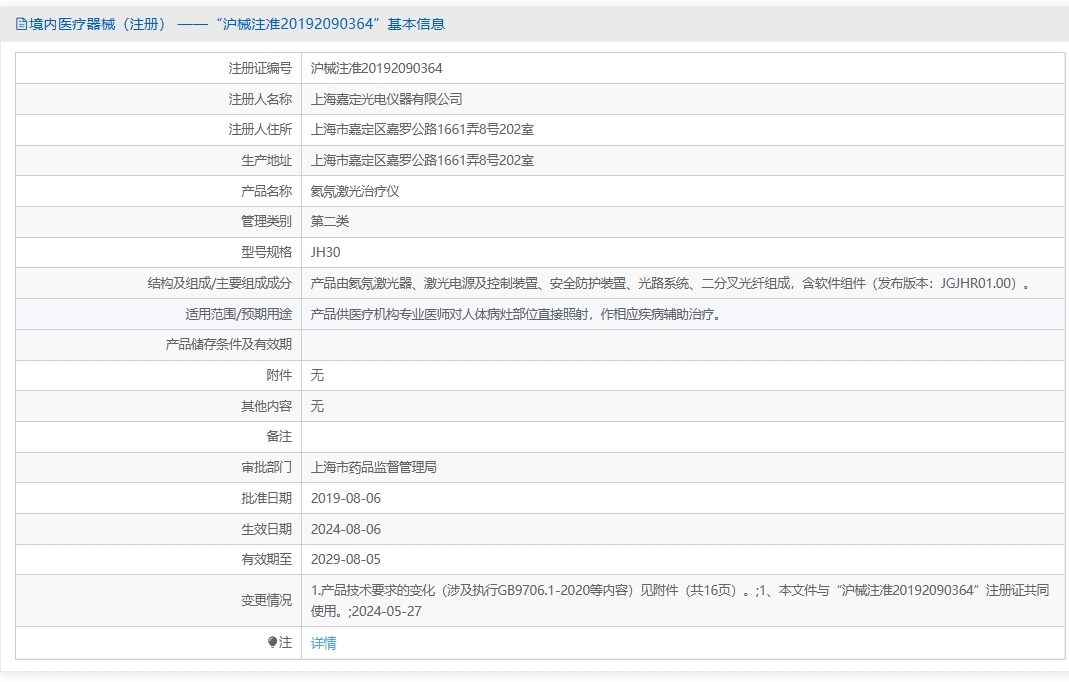The image size is (1069, 682).
Task: Click the 产品名称 label
Action: click(x=266, y=191)
